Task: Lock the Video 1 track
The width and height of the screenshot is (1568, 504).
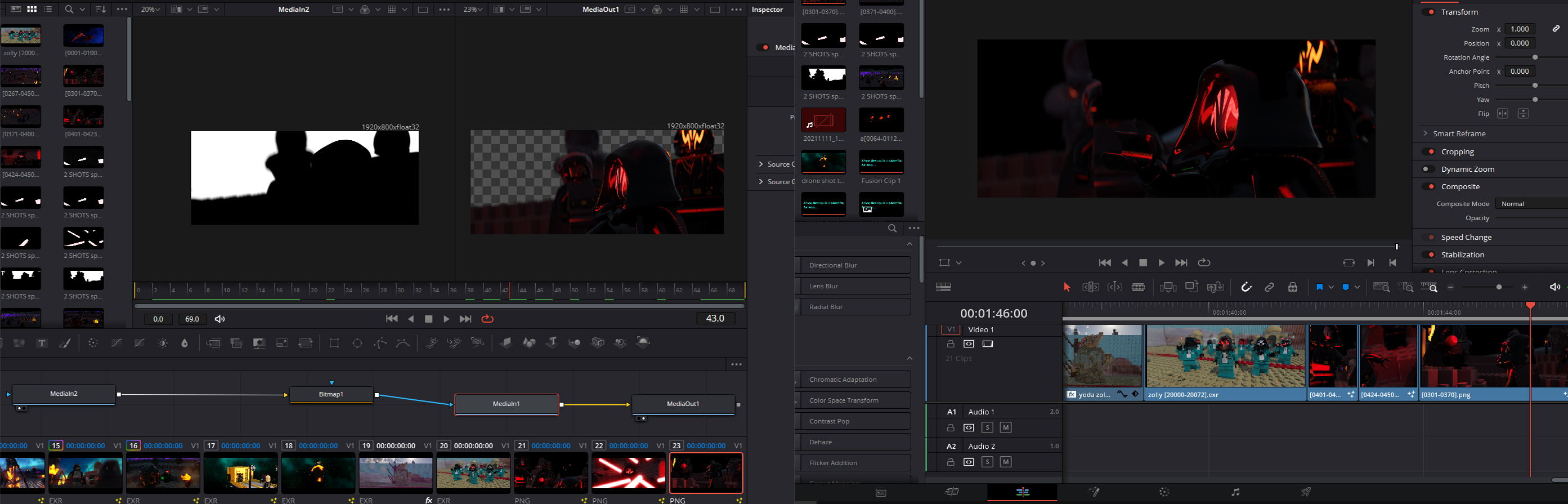Action: click(951, 344)
